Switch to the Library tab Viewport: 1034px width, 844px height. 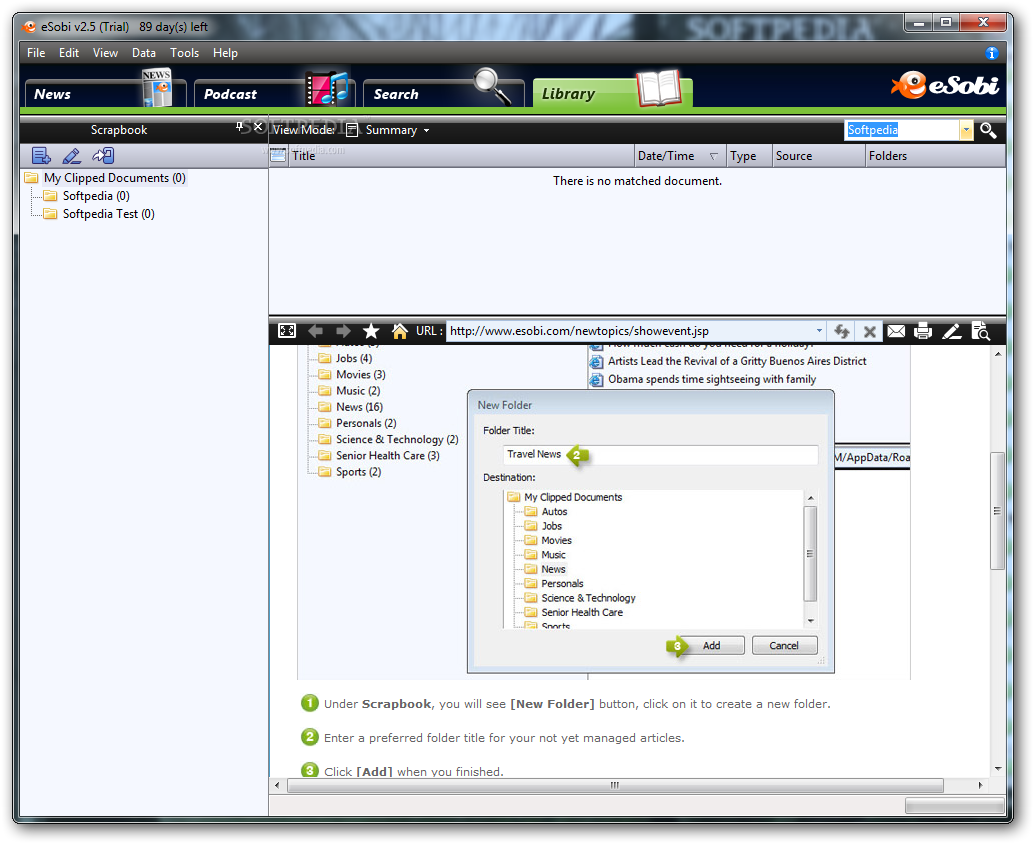(x=613, y=93)
